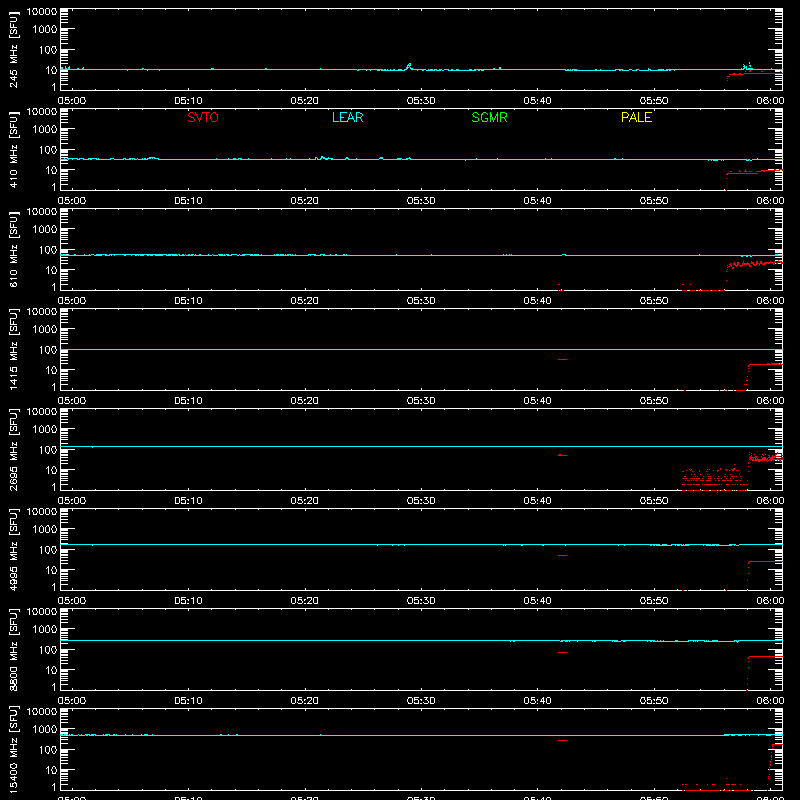This screenshot has height=800, width=800.
Task: Click the 10000 tick of 245 MHz panel
Action: [x=42, y=12]
